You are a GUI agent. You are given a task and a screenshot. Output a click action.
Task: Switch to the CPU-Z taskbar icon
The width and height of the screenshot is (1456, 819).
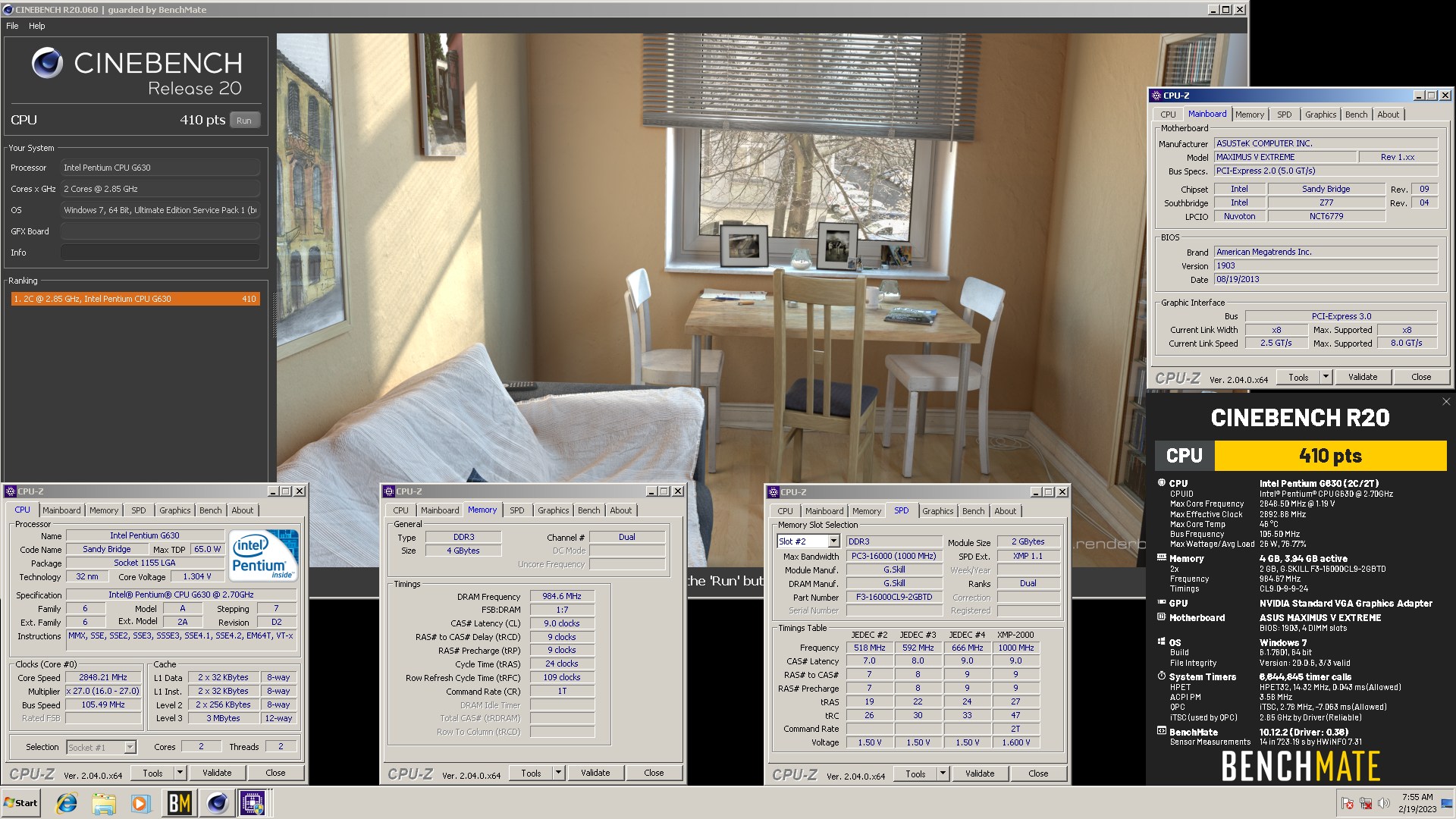click(x=253, y=803)
